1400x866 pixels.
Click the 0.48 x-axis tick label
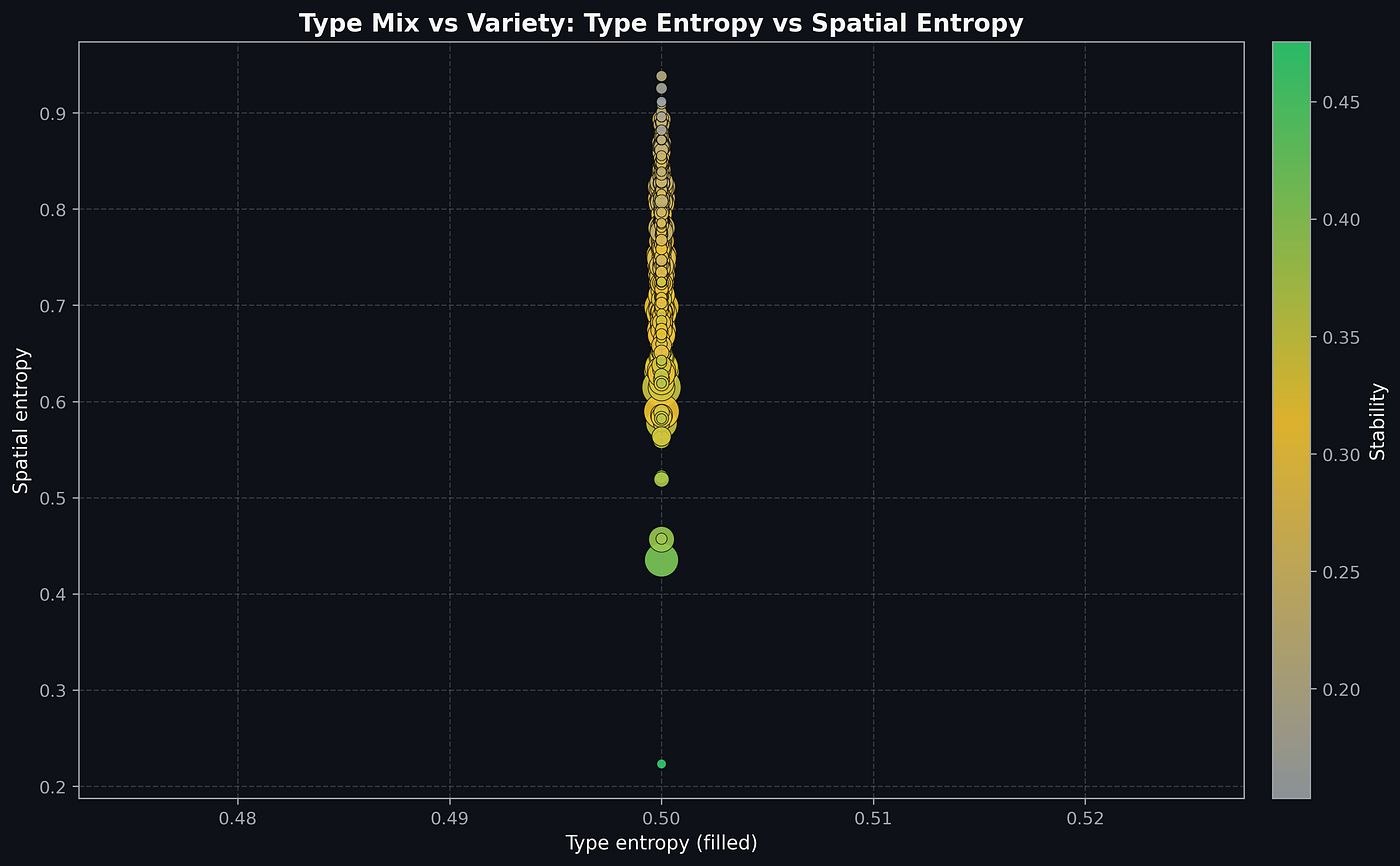[x=237, y=817]
